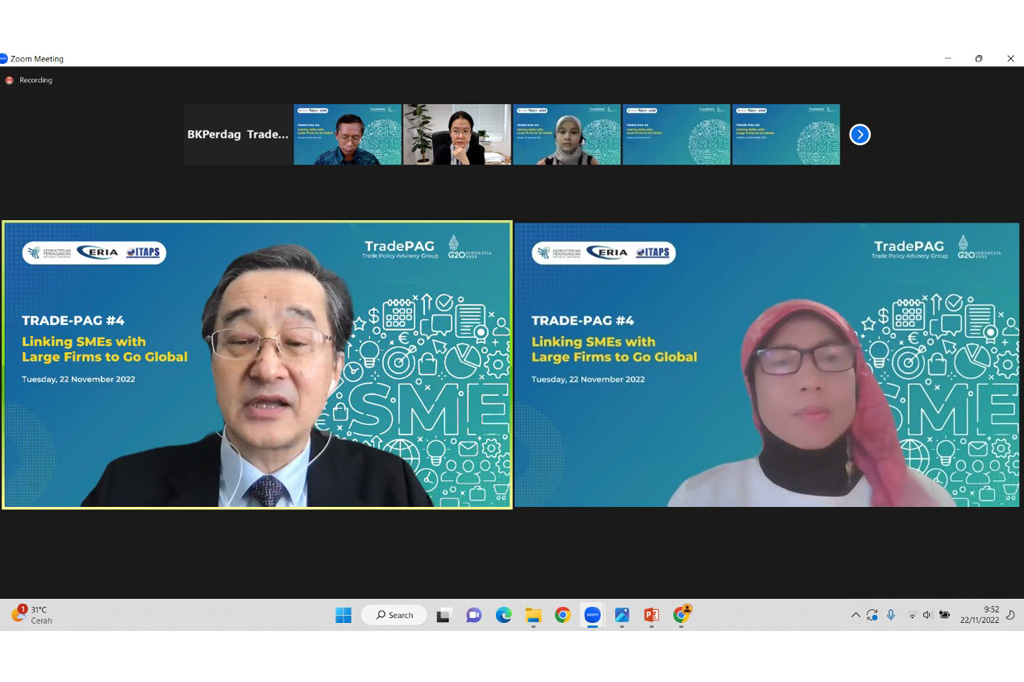Screen dimensions: 1024x682
Task: Select thumbnail of man in blue batik
Action: (x=347, y=135)
